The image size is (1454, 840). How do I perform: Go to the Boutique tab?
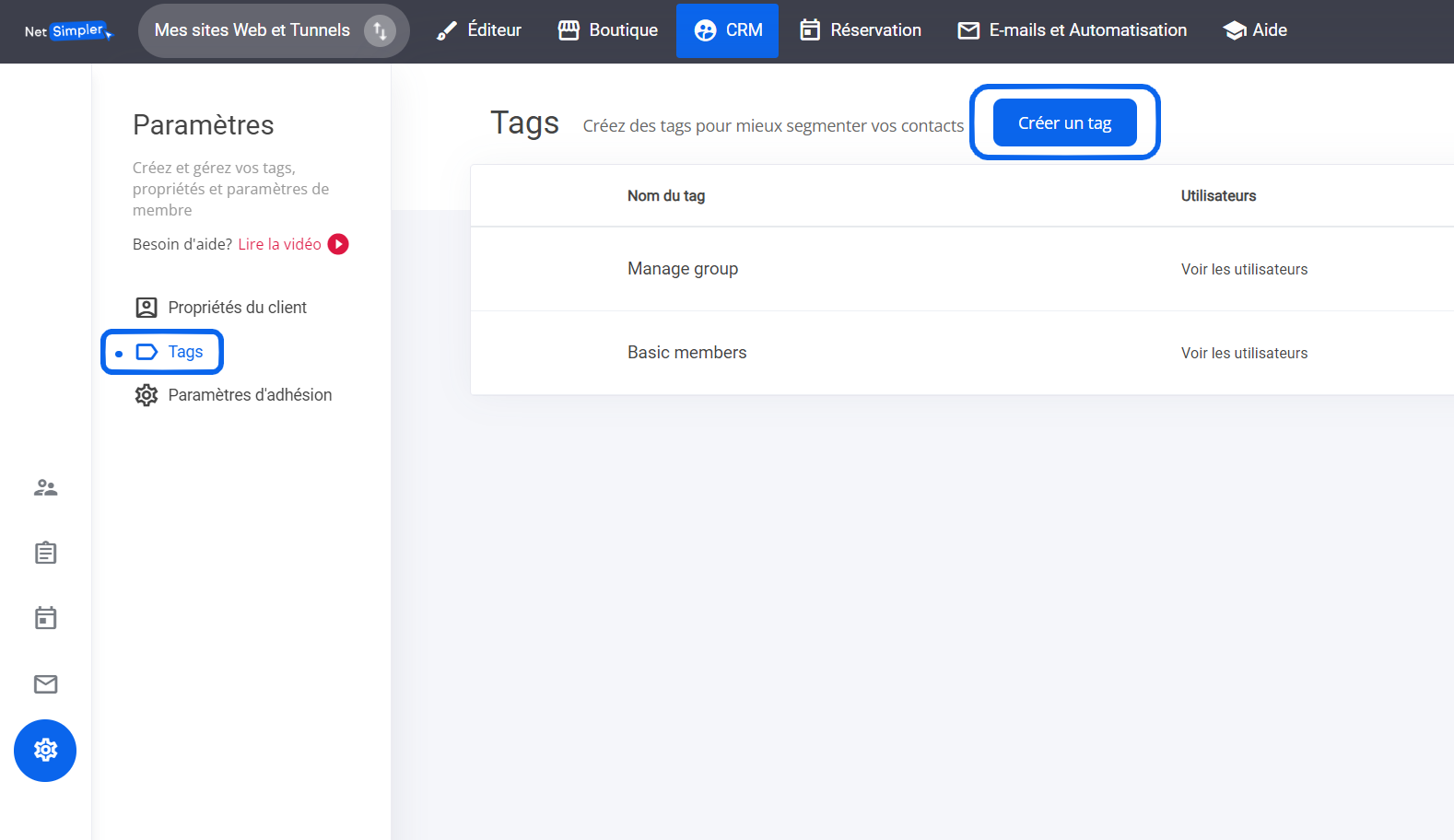click(x=608, y=30)
